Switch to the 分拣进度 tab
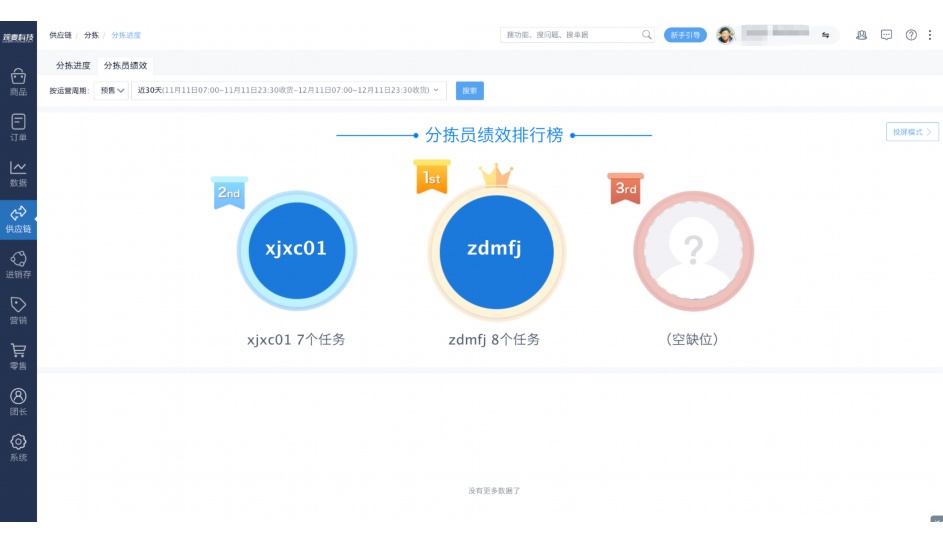Screen dimensions: 943x543 (73, 65)
